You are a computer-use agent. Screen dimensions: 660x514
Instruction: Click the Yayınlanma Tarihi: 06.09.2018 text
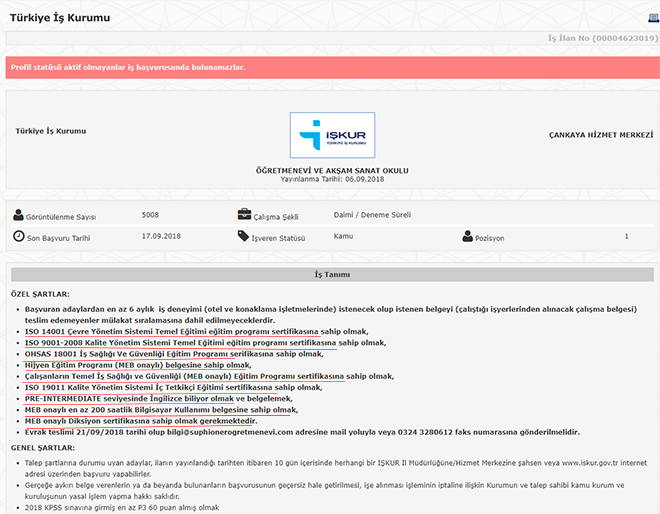click(332, 179)
